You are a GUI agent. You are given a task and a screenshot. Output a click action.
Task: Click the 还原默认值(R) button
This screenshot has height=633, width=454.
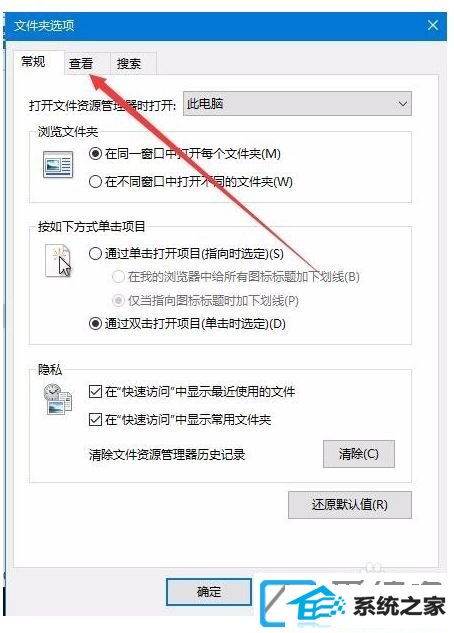pyautogui.click(x=349, y=505)
